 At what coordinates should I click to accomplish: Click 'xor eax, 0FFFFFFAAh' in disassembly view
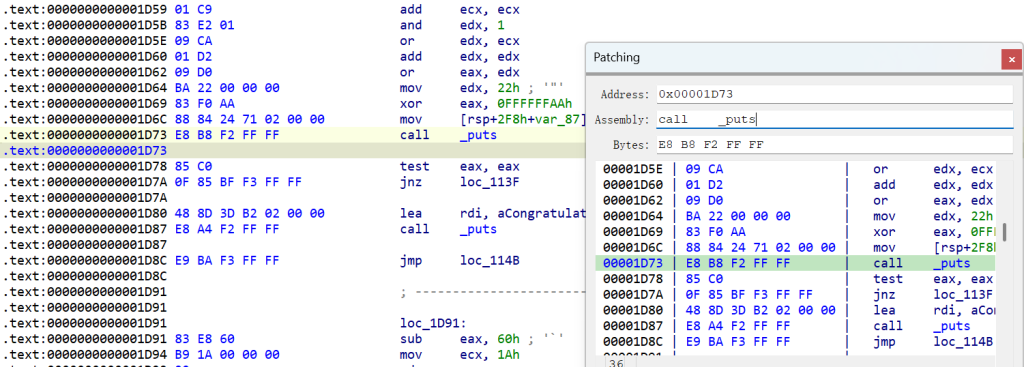[486, 104]
